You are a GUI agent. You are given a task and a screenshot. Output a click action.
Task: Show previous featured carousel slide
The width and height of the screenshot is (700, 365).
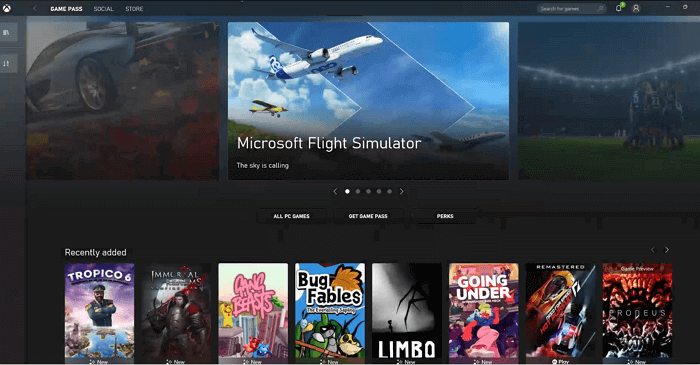click(x=335, y=191)
